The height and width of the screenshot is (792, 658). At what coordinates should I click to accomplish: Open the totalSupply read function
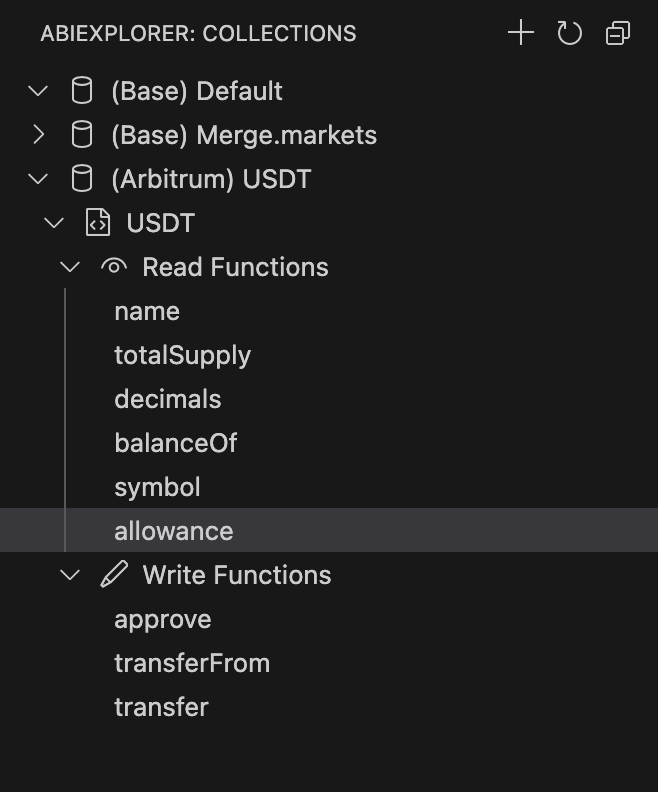[x=182, y=356]
